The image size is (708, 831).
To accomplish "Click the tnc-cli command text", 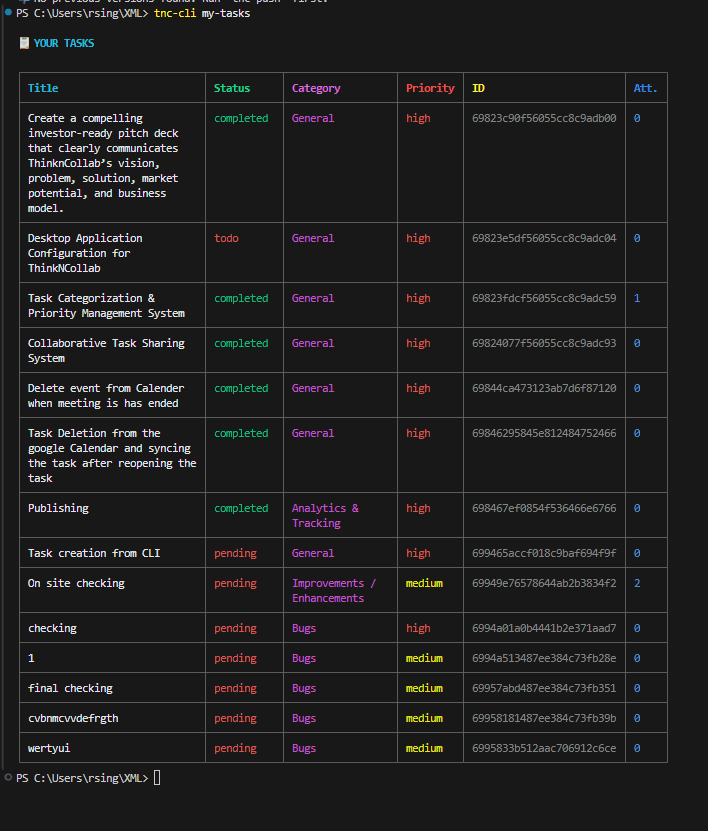I will coord(175,13).
